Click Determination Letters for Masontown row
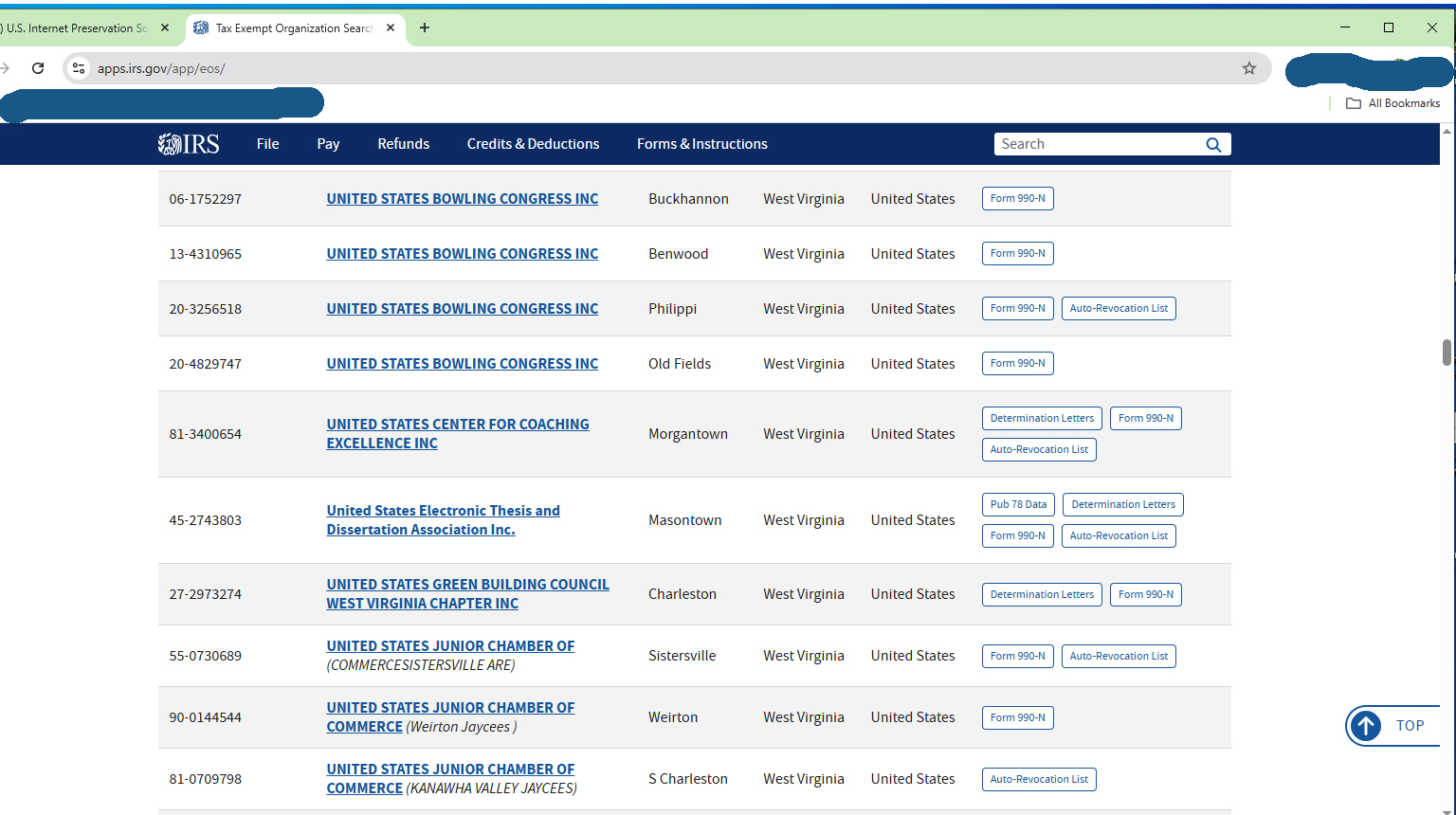Image resolution: width=1456 pixels, height=815 pixels. [x=1123, y=505]
